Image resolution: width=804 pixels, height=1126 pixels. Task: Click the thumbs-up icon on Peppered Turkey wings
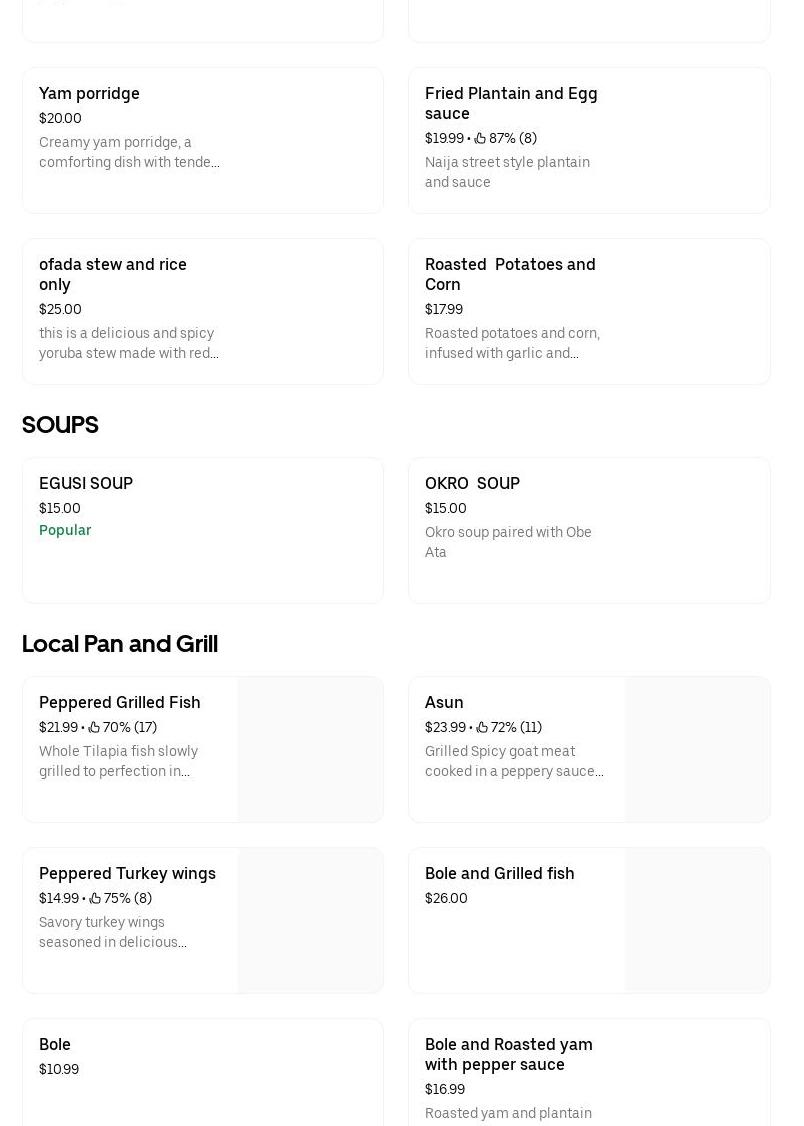pos(94,898)
